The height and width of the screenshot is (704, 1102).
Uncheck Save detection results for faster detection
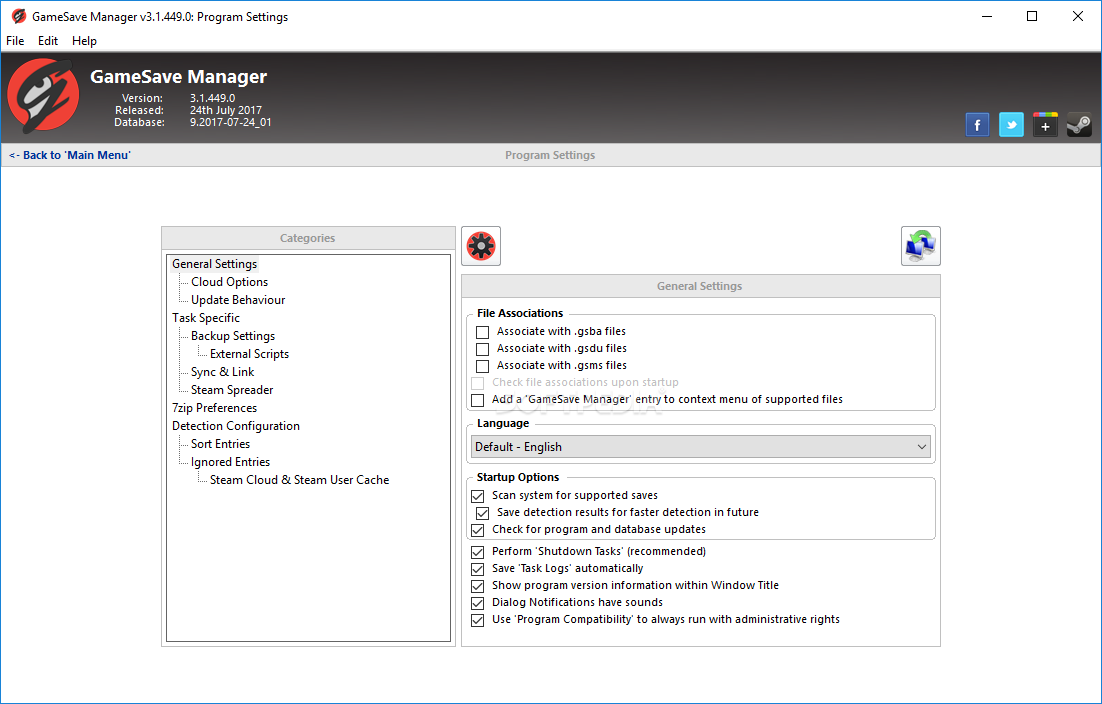pos(482,513)
